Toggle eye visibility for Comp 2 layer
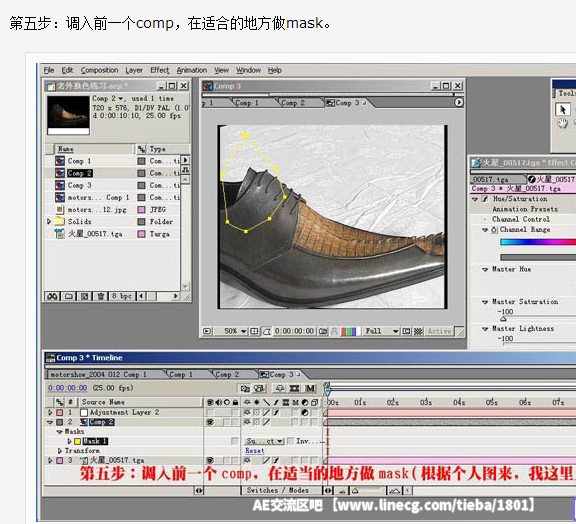 tap(210, 422)
